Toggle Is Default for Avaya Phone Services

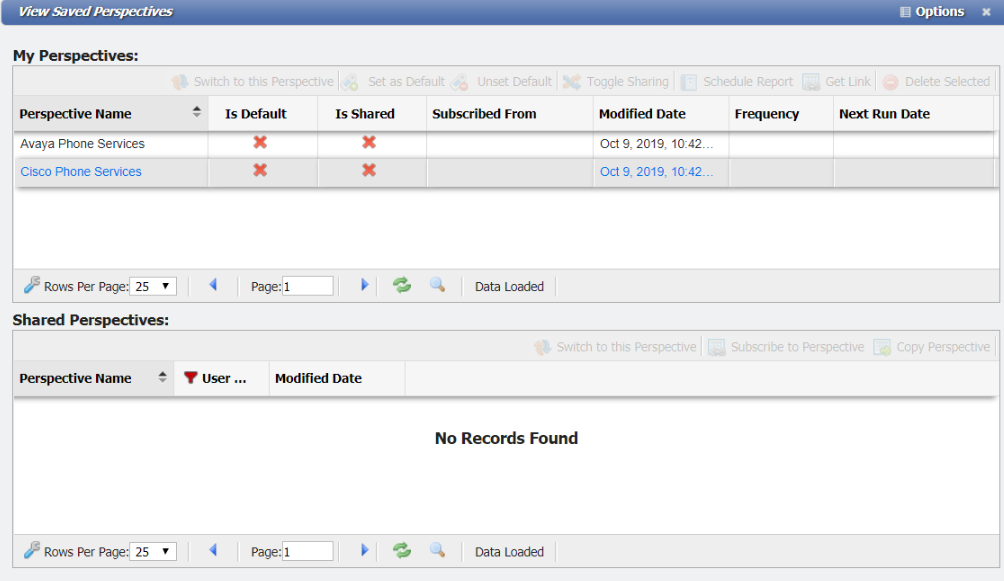tap(260, 143)
